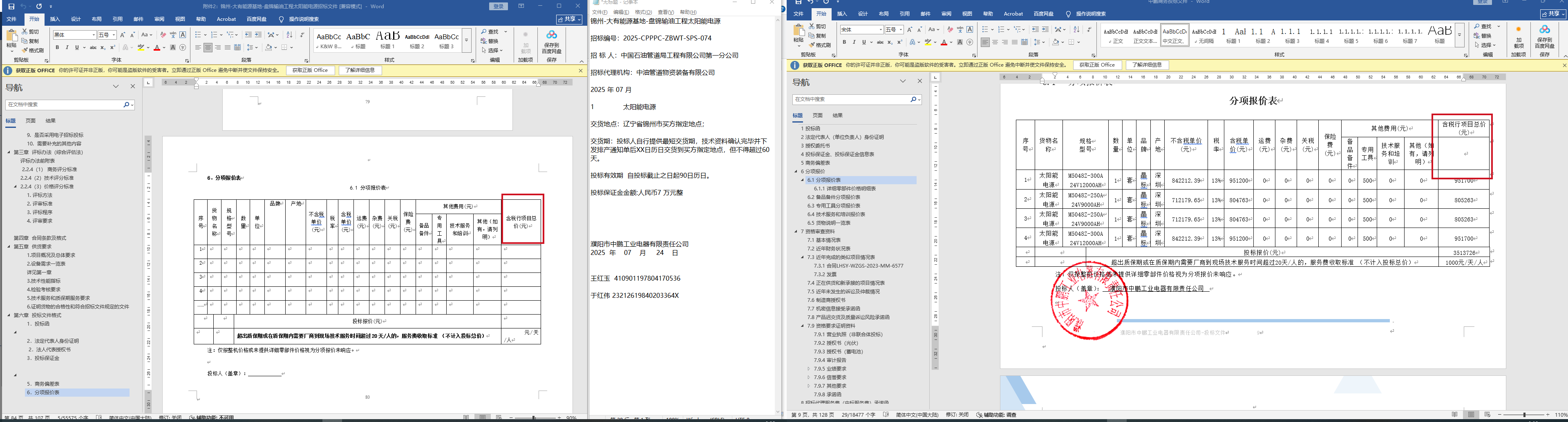
Task: Click Cut (剪切) in 附件2 Word window
Action: tap(30, 31)
